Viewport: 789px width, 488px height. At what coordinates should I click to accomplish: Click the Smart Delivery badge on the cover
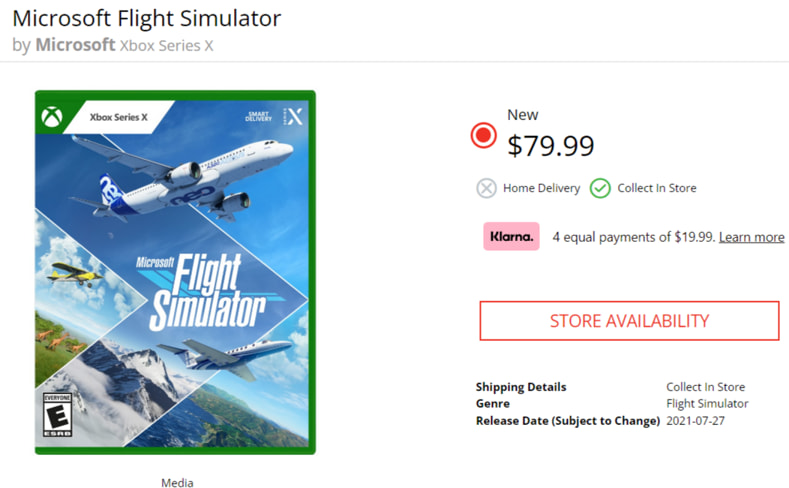click(258, 116)
